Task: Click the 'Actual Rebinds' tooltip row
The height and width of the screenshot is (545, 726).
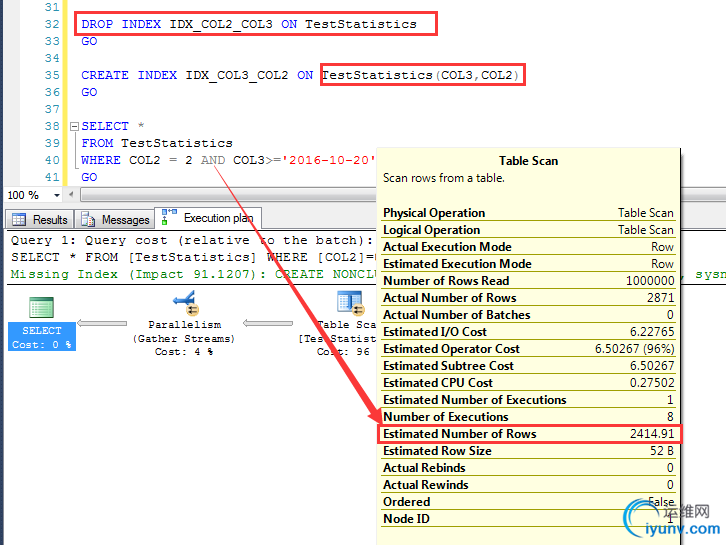Action: tap(528, 468)
